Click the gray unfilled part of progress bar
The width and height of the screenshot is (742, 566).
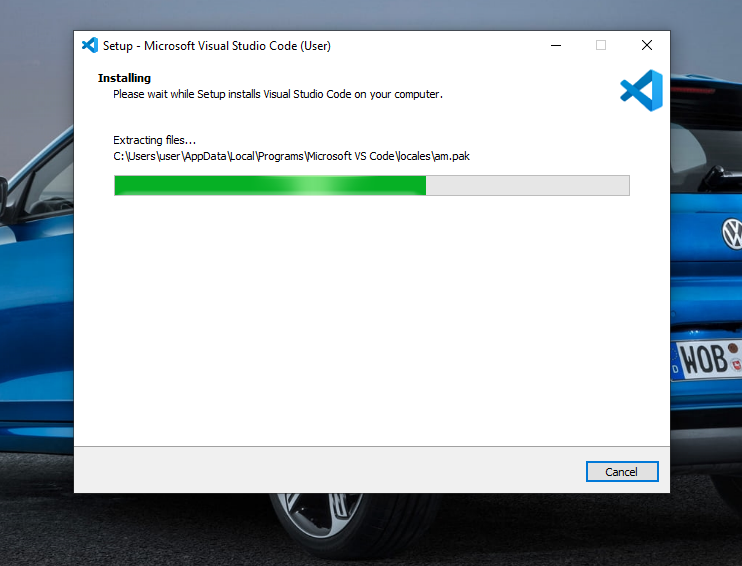click(x=527, y=185)
